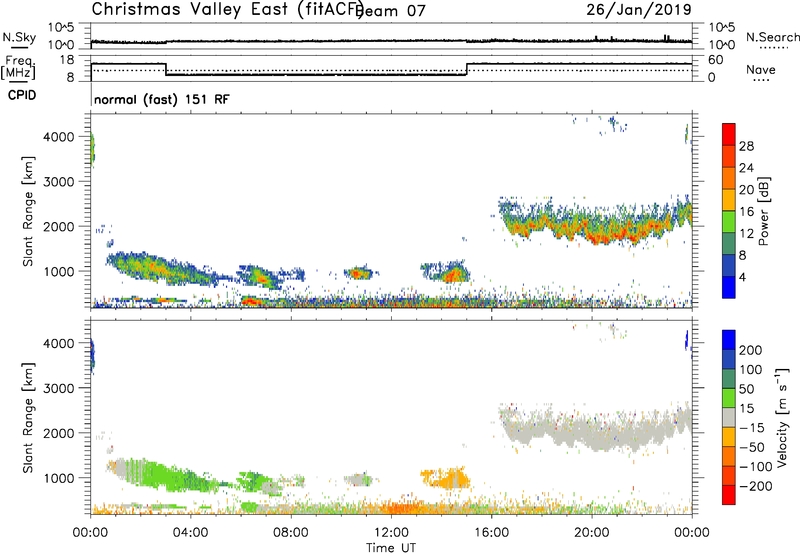Click the 'Christmas Valley East (fitACF)' title
800x554 pixels.
227,9
